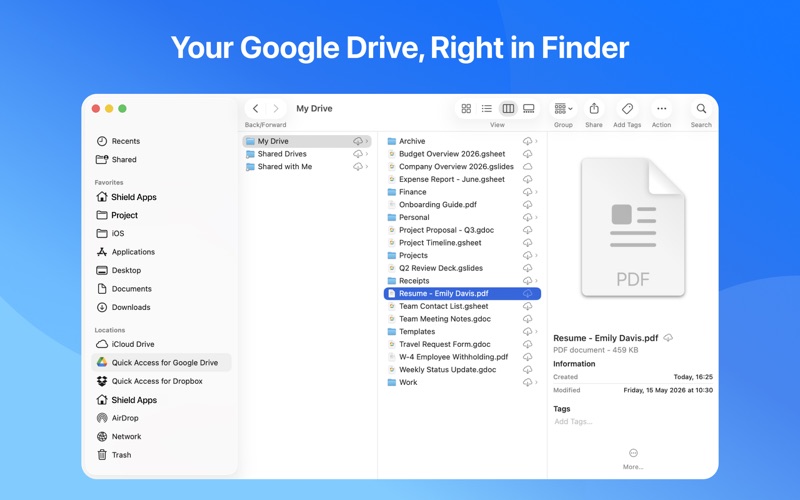Viewport: 800px width, 500px height.
Task: Click the Search magnifier icon
Action: point(701,108)
